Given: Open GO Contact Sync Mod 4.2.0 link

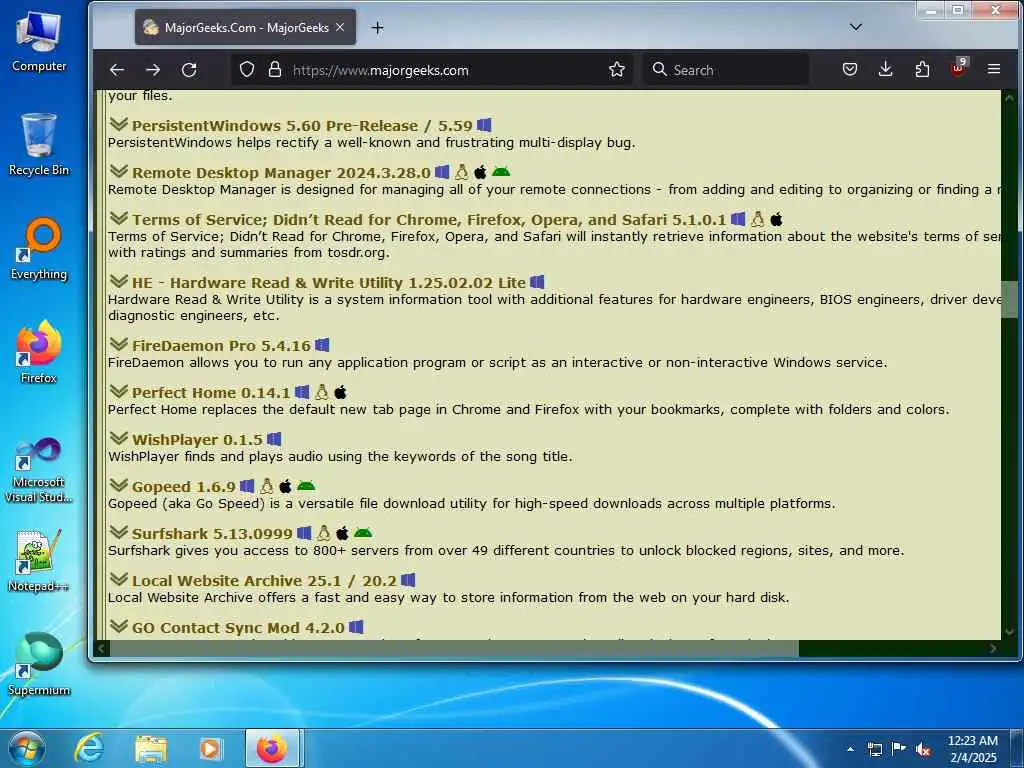Looking at the screenshot, I should click(x=238, y=628).
